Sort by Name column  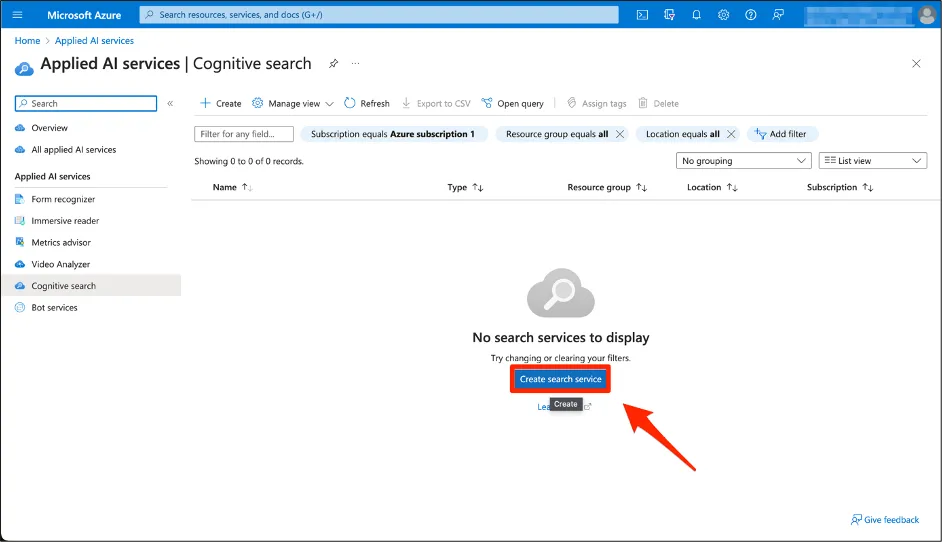[232, 187]
